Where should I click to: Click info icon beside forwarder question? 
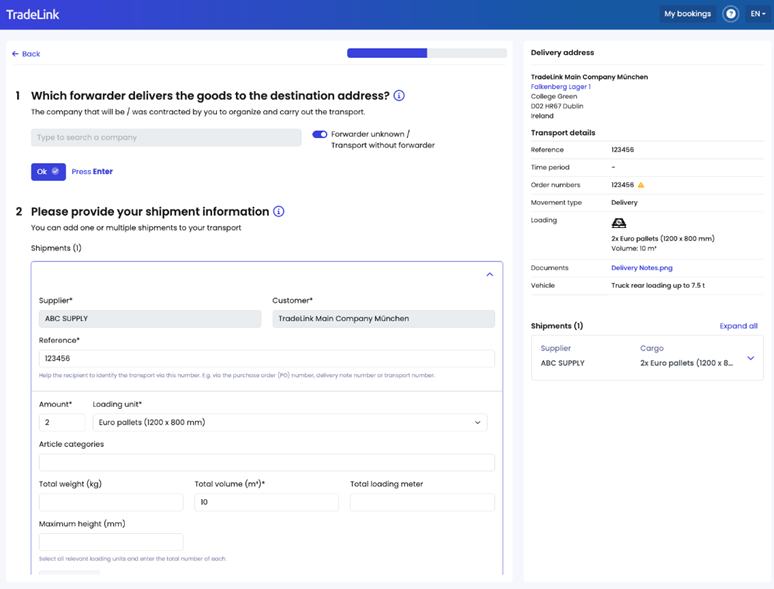[x=399, y=96]
